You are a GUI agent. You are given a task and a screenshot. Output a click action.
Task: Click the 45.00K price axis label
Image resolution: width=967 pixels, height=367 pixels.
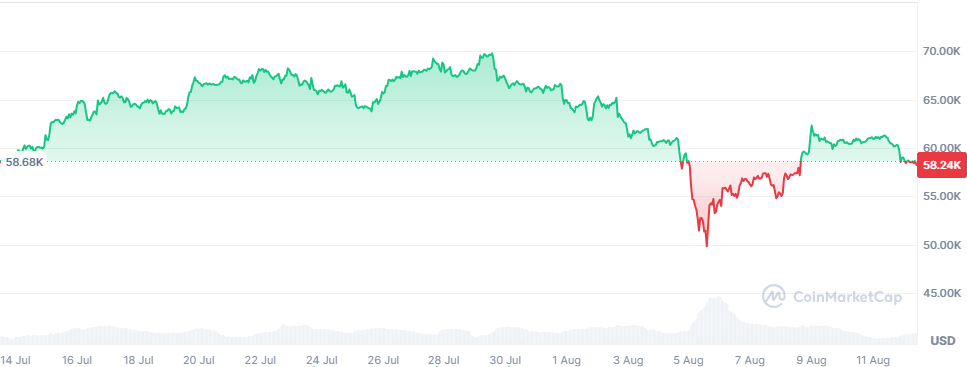942,293
